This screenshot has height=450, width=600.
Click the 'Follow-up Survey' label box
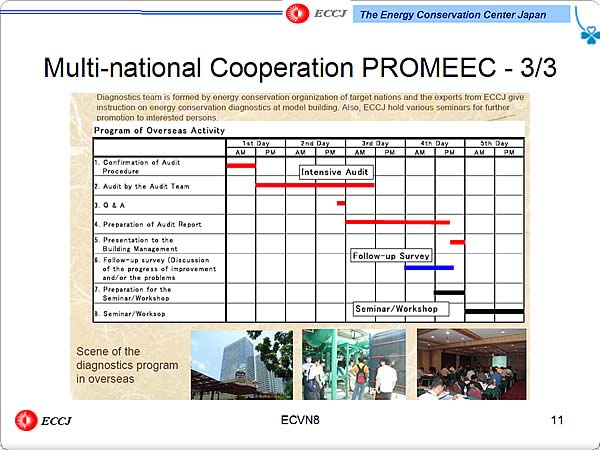pos(391,256)
